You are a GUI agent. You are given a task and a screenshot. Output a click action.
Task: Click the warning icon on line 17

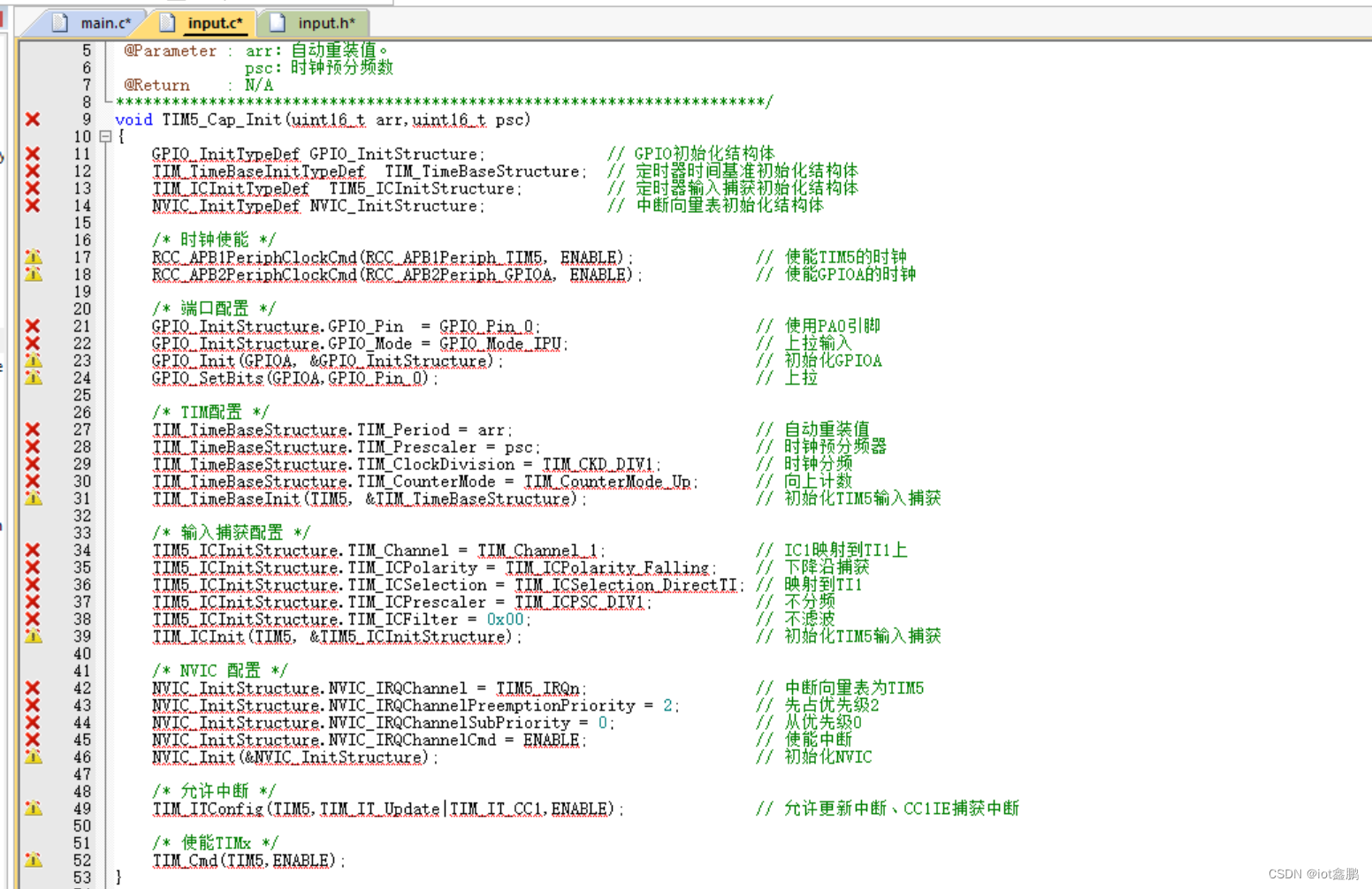[x=33, y=257]
